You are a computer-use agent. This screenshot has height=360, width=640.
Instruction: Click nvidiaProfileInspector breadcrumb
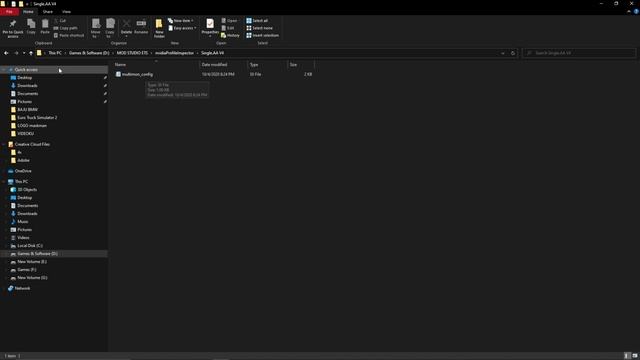pyautogui.click(x=174, y=53)
